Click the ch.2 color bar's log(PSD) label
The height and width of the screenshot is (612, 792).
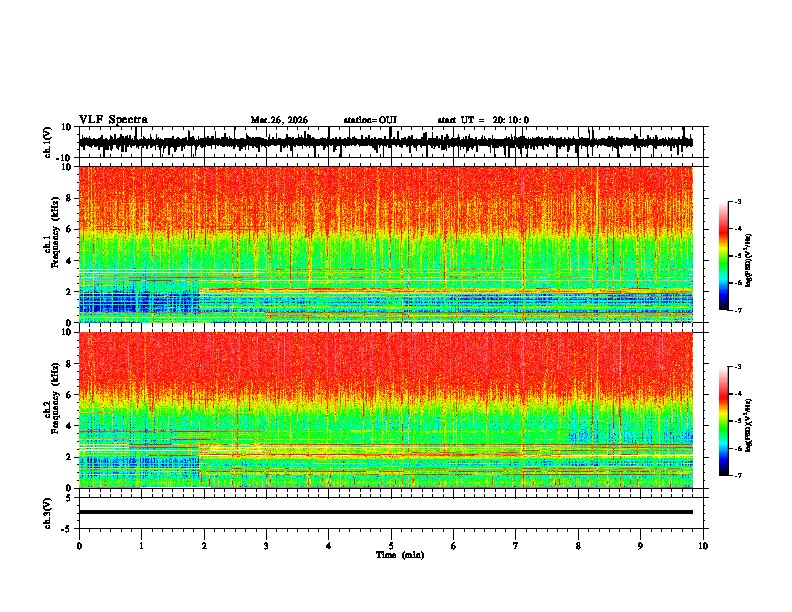tap(749, 424)
